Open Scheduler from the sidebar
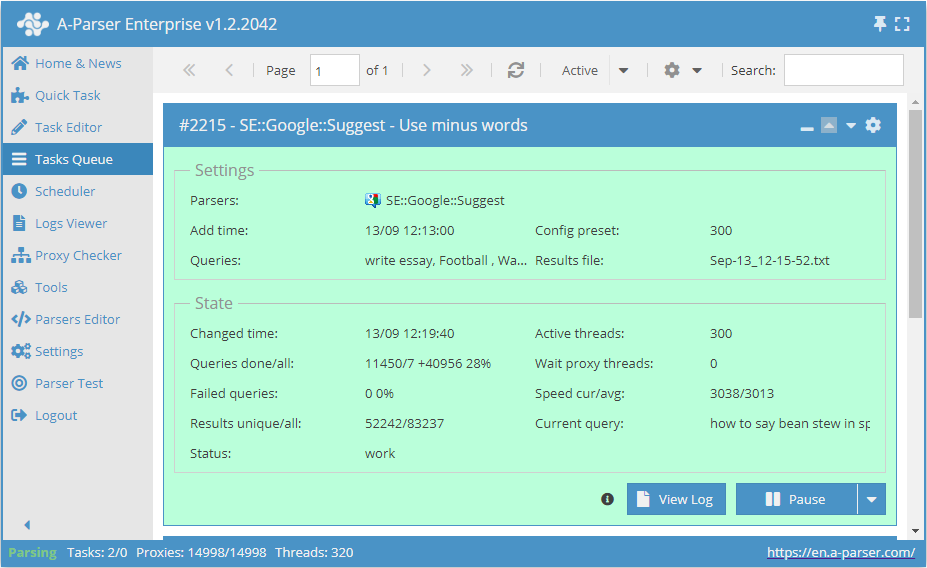Screen dimensions: 927x568 point(65,191)
